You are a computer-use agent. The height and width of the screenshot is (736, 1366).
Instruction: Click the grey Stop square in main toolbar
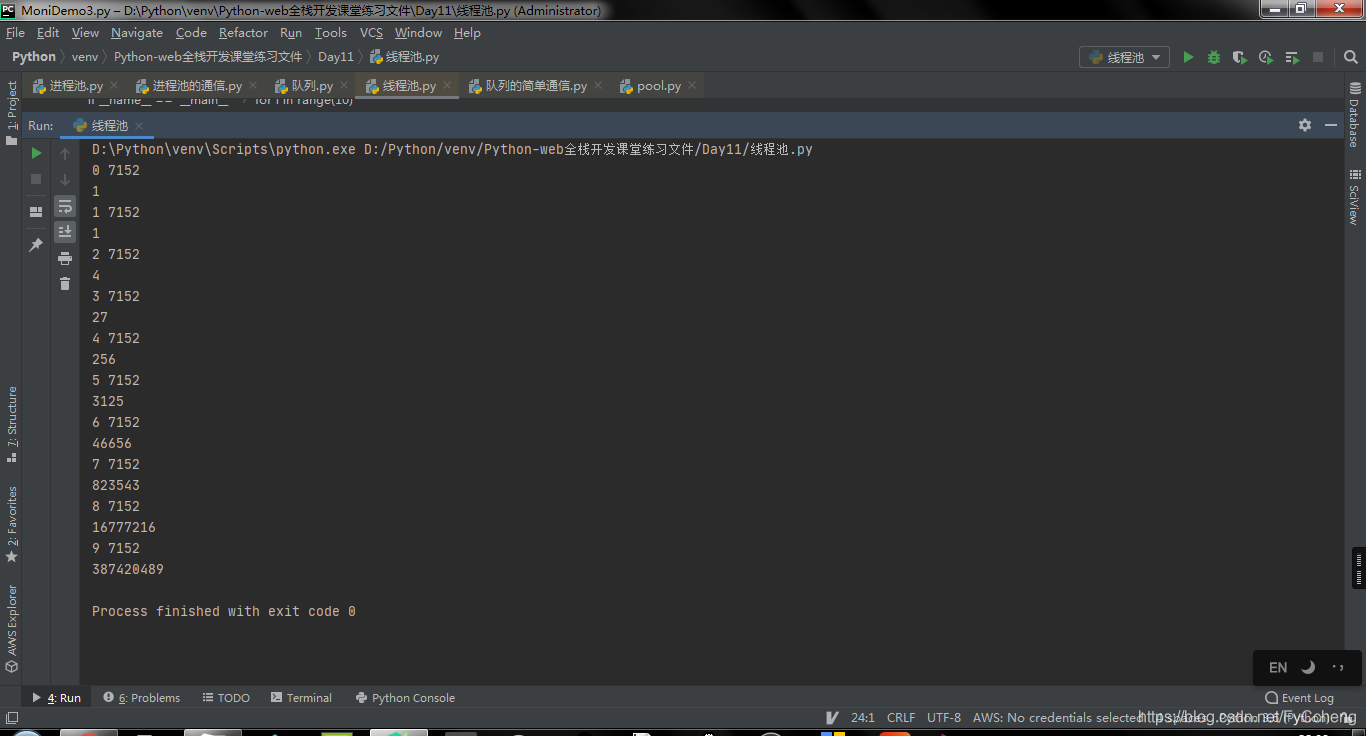tap(1318, 57)
